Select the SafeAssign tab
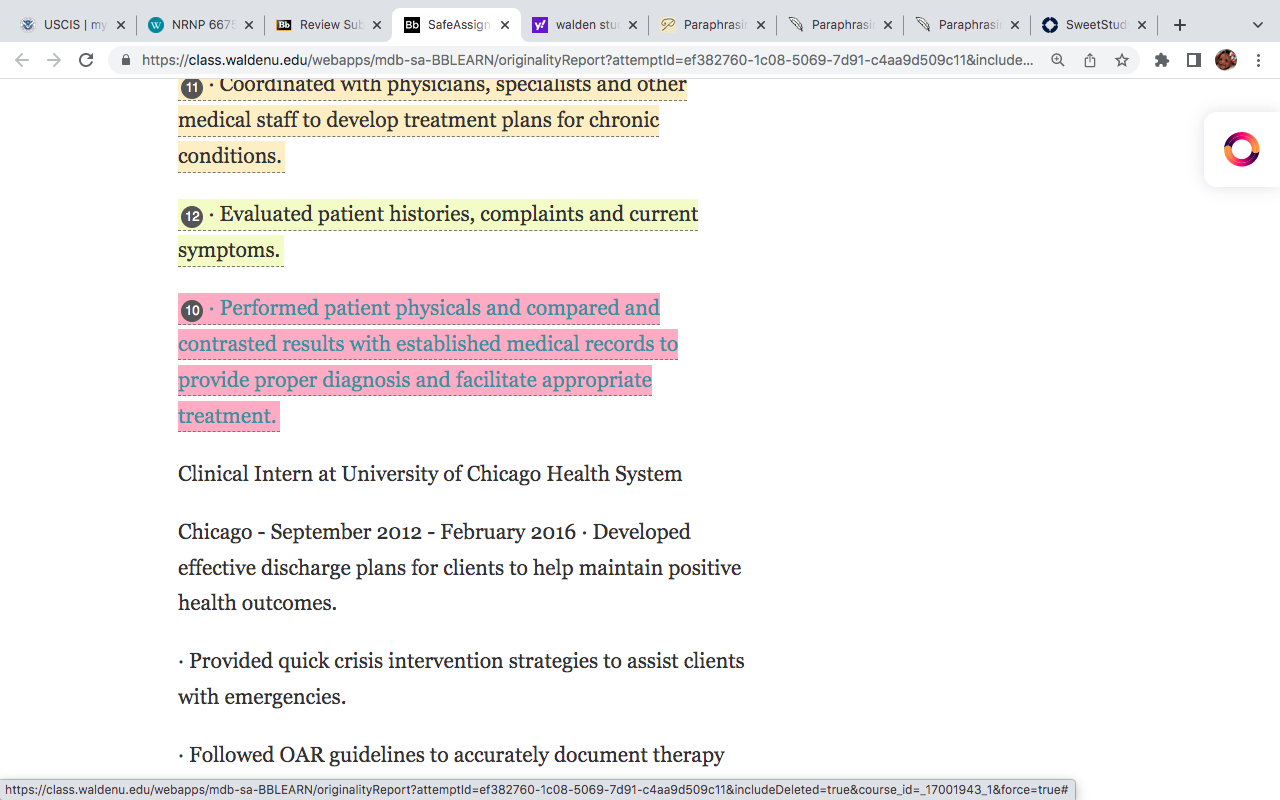1280x800 pixels. 456,25
